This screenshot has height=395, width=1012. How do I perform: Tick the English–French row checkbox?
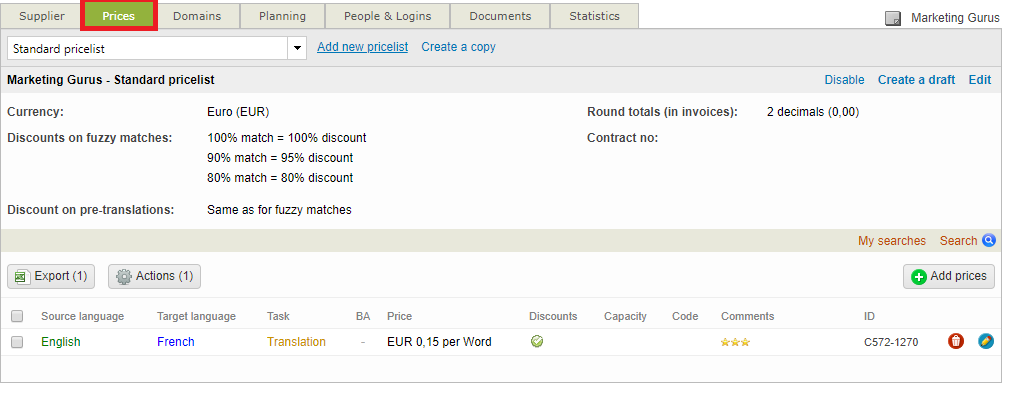pos(17,342)
